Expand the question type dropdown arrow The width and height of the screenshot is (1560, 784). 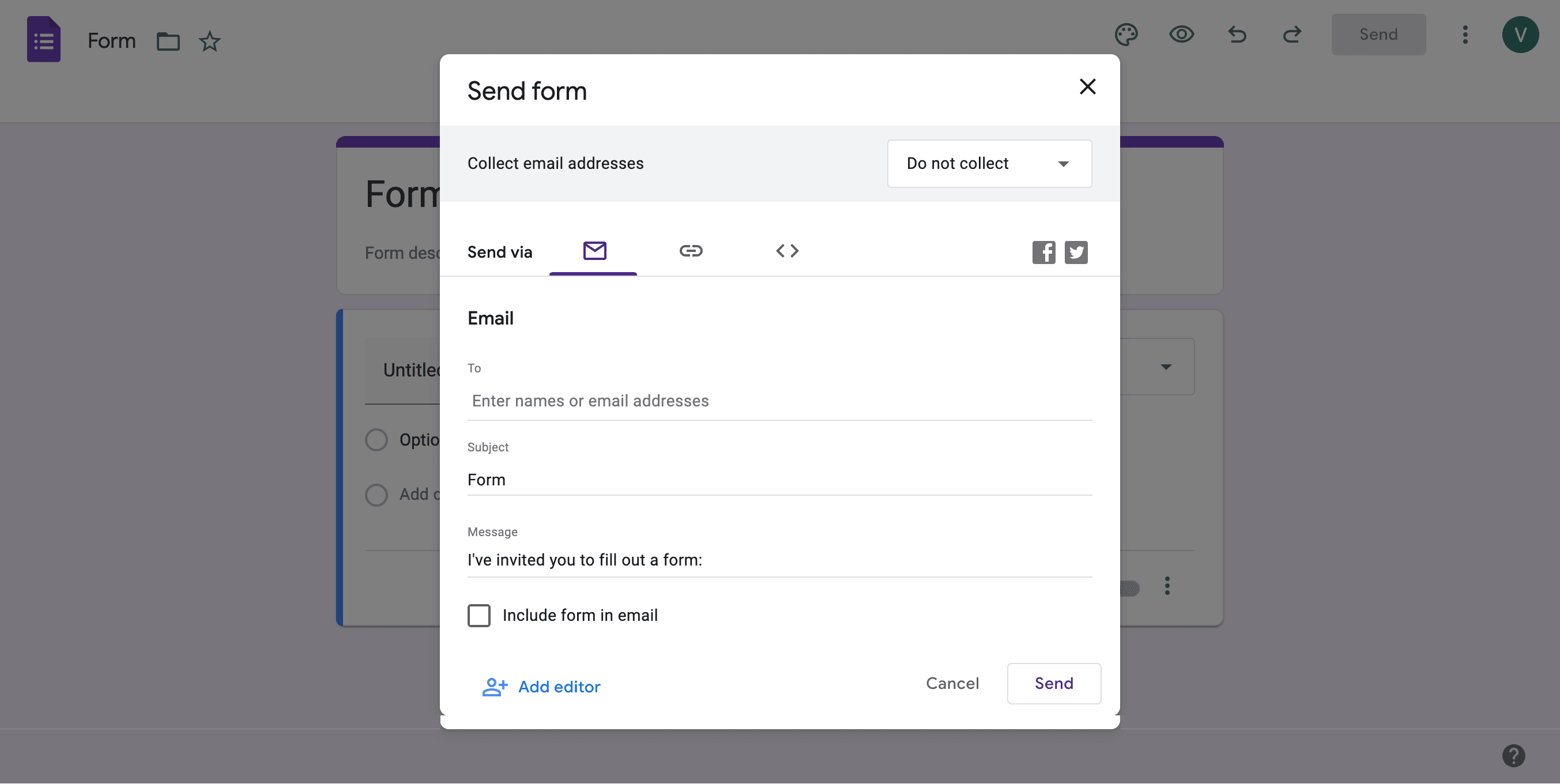tap(1166, 367)
